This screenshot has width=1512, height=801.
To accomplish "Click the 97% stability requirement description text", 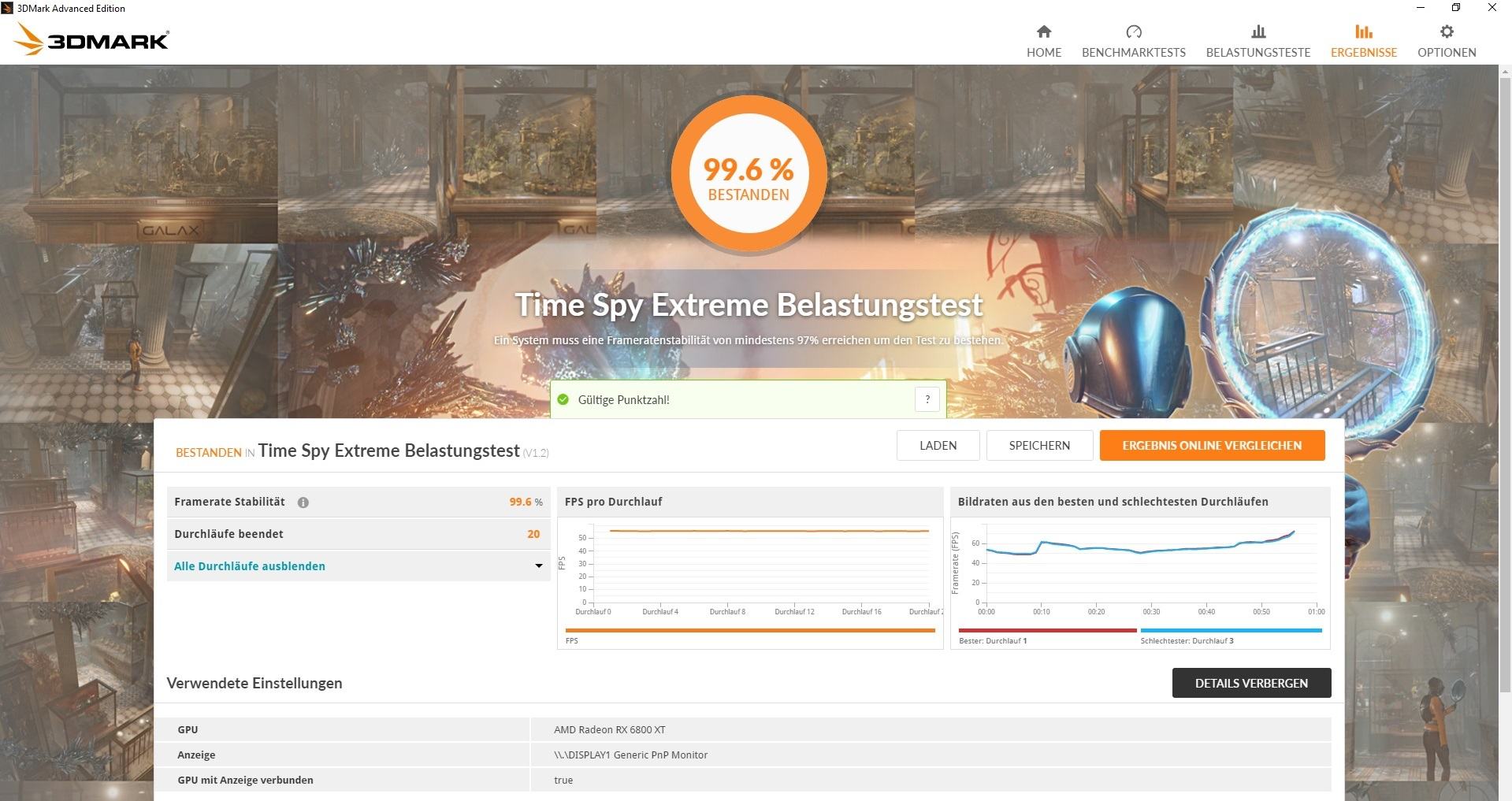I will [x=749, y=340].
